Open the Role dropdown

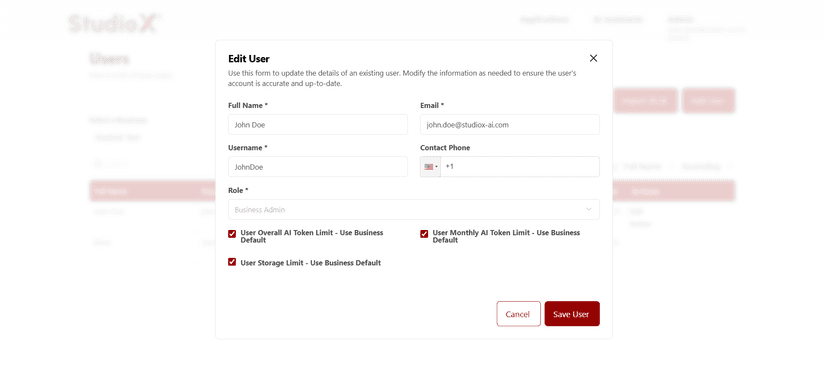[413, 210]
